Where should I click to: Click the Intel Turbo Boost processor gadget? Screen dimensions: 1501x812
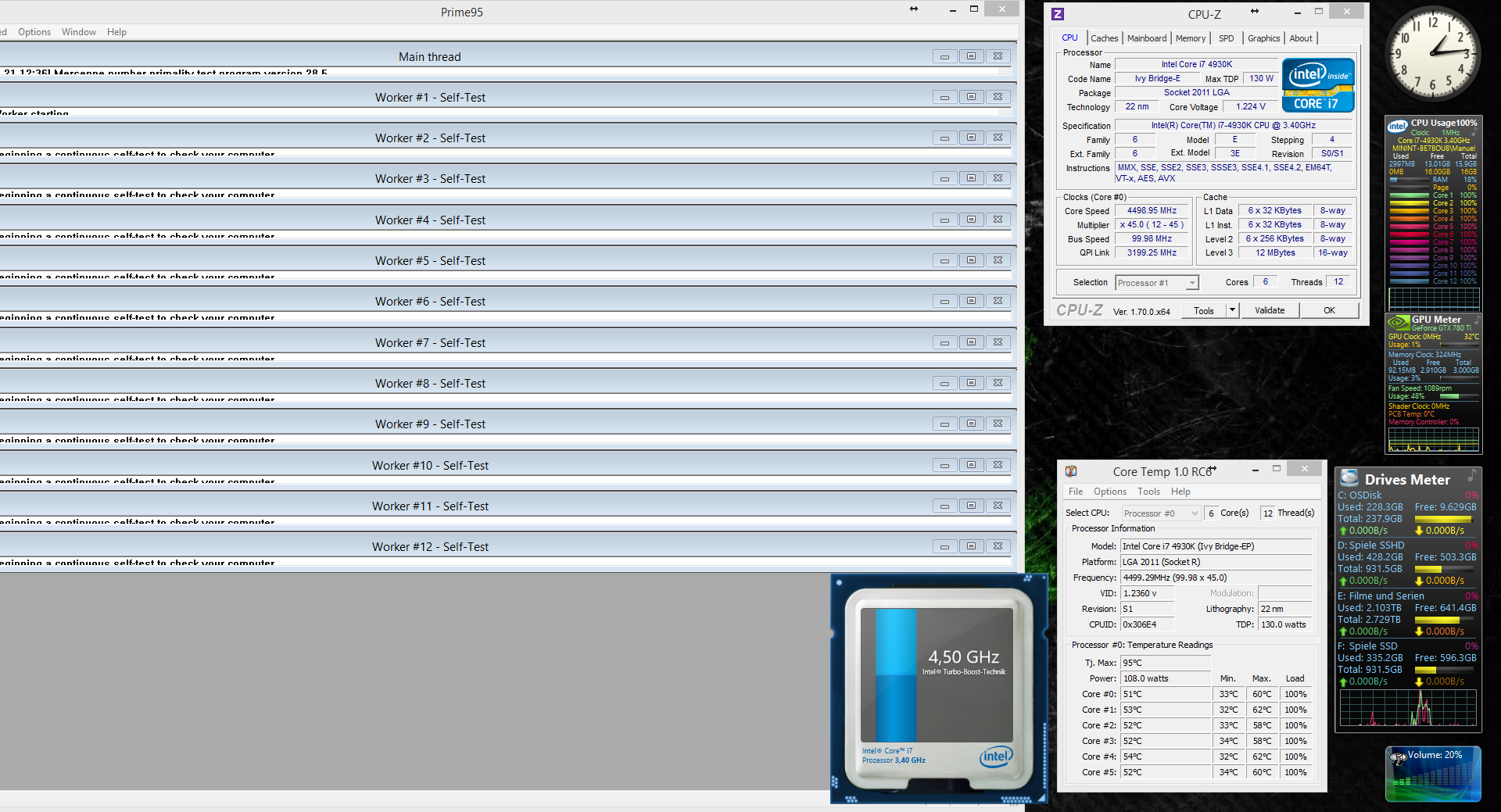pos(938,689)
